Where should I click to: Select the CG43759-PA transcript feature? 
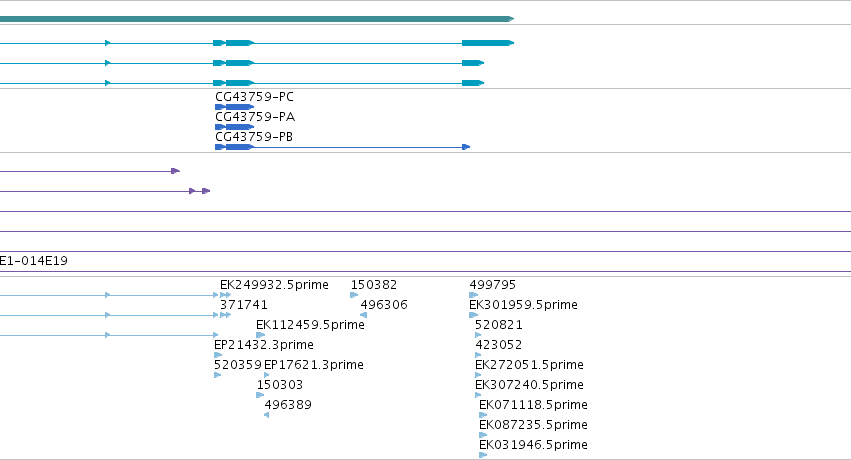pyautogui.click(x=234, y=127)
